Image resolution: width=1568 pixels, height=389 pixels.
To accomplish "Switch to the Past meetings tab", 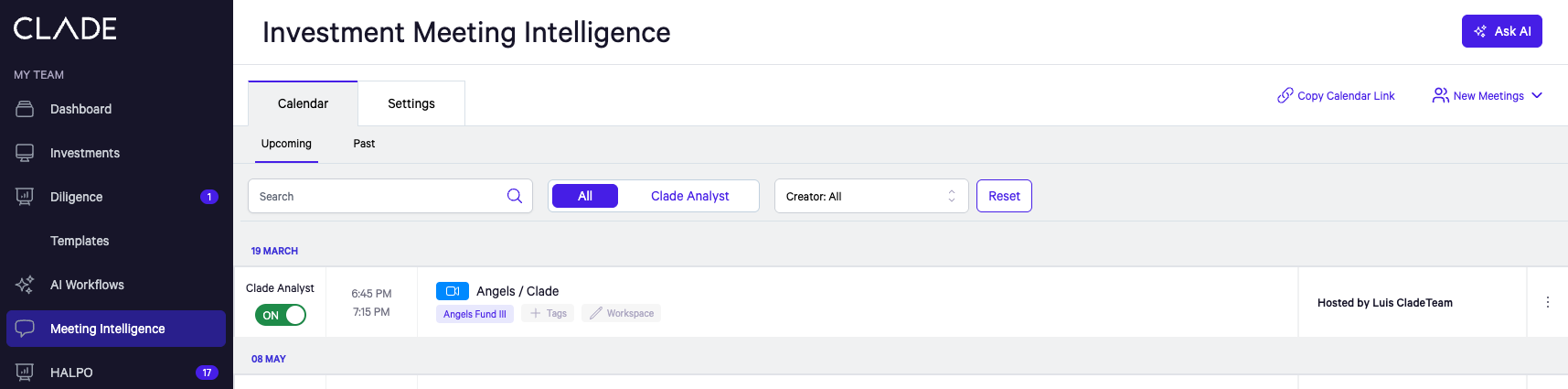I will coord(364,144).
